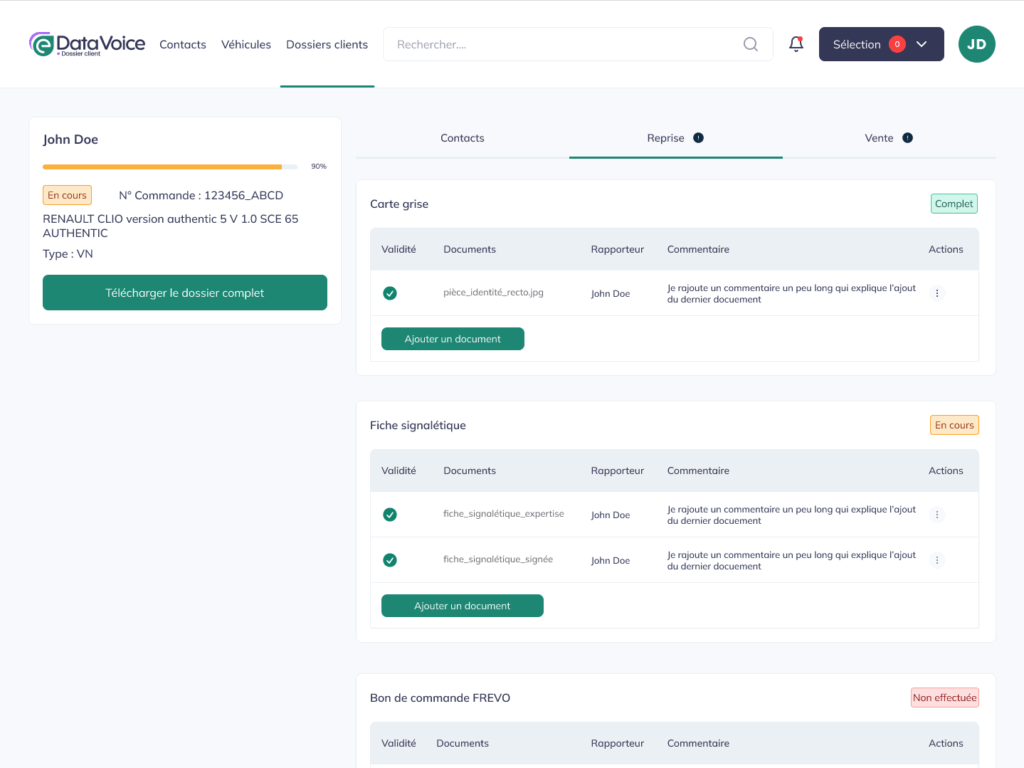Click the info icon beside Vente

907,138
